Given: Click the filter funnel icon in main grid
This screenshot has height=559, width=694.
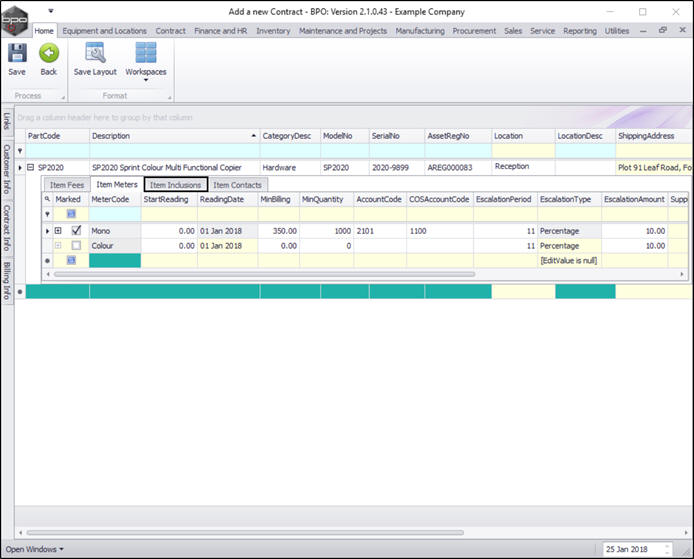Looking at the screenshot, I should (x=20, y=151).
